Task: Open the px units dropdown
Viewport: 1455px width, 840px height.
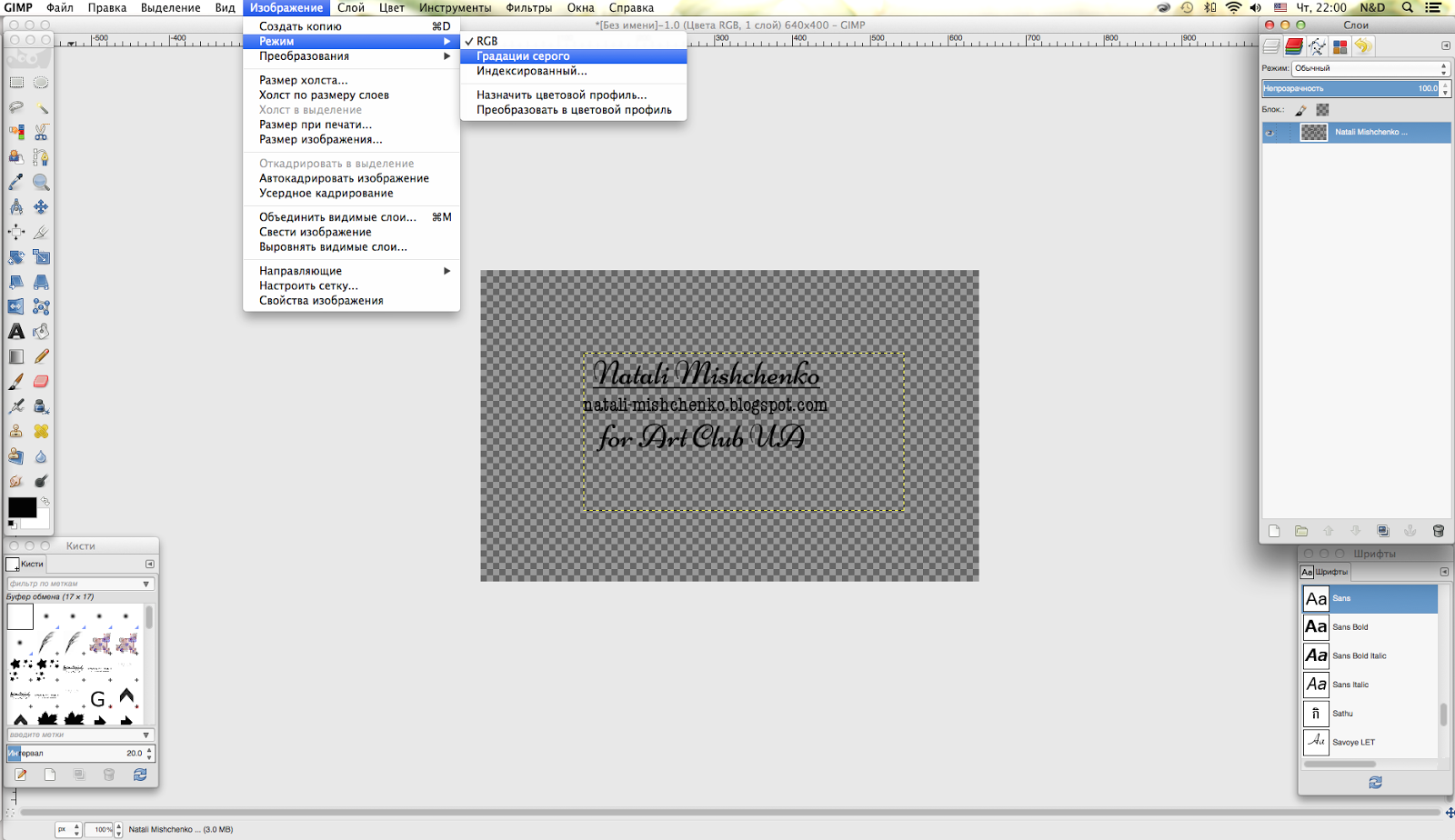Action: point(68,829)
